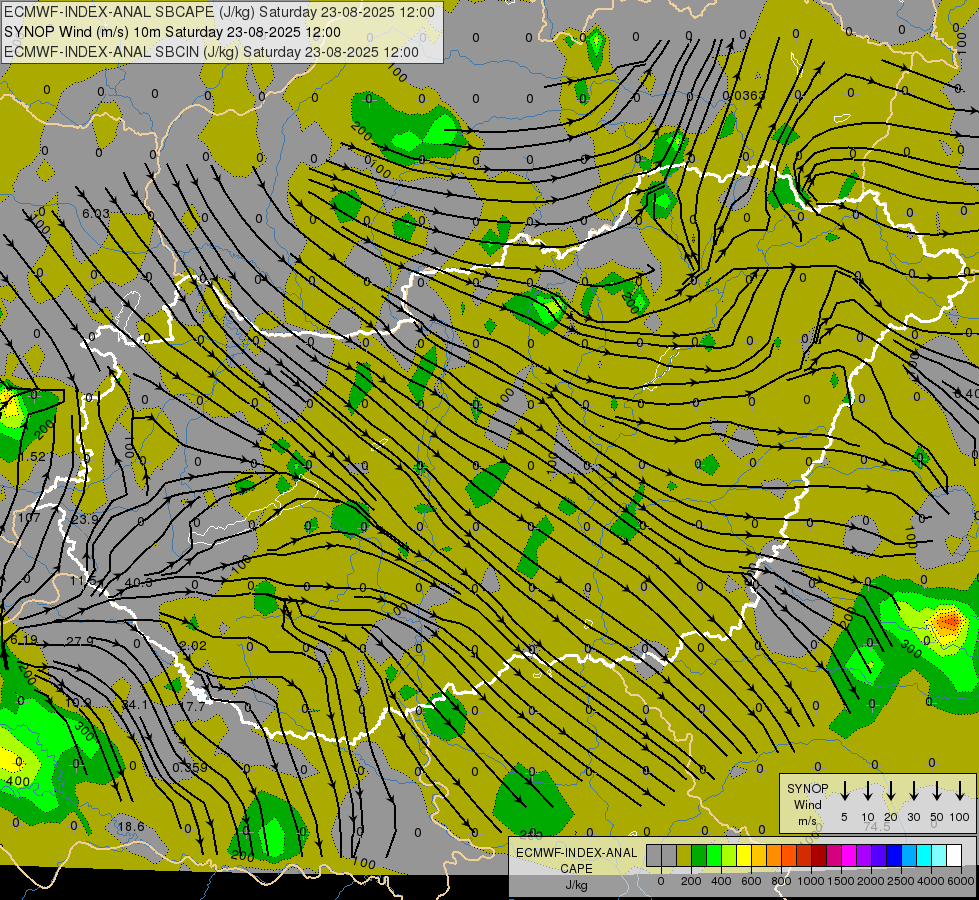
Task: Pick the white CAPE legend swatch
Action: pyautogui.click(x=954, y=855)
